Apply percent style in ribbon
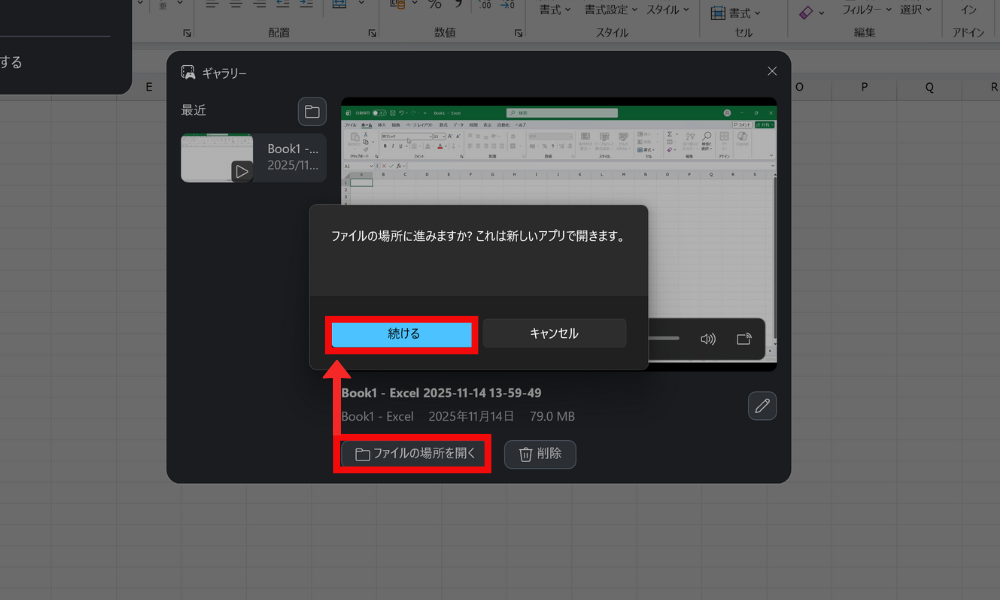The width and height of the screenshot is (1000, 600). [435, 6]
